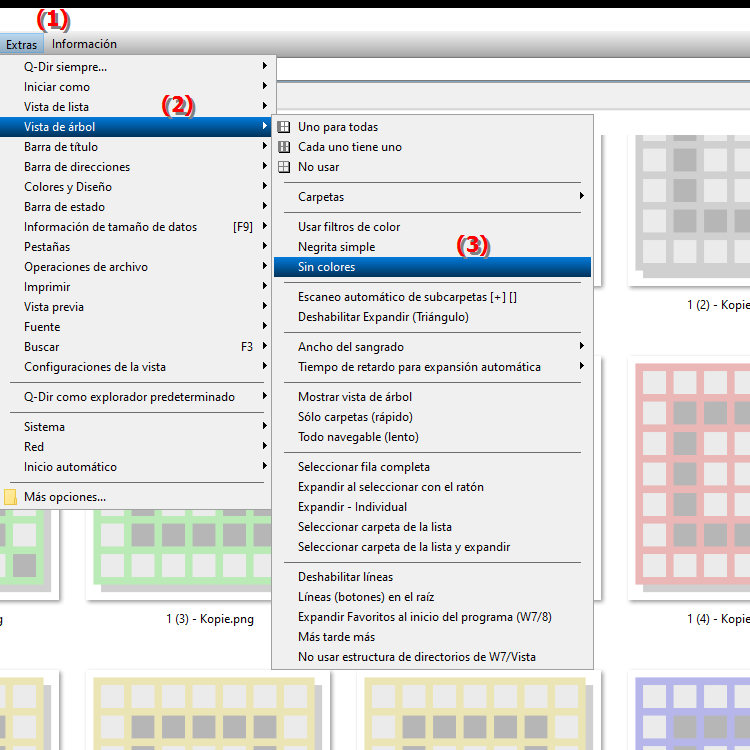Open the Barra de título submenu

pyautogui.click(x=136, y=147)
